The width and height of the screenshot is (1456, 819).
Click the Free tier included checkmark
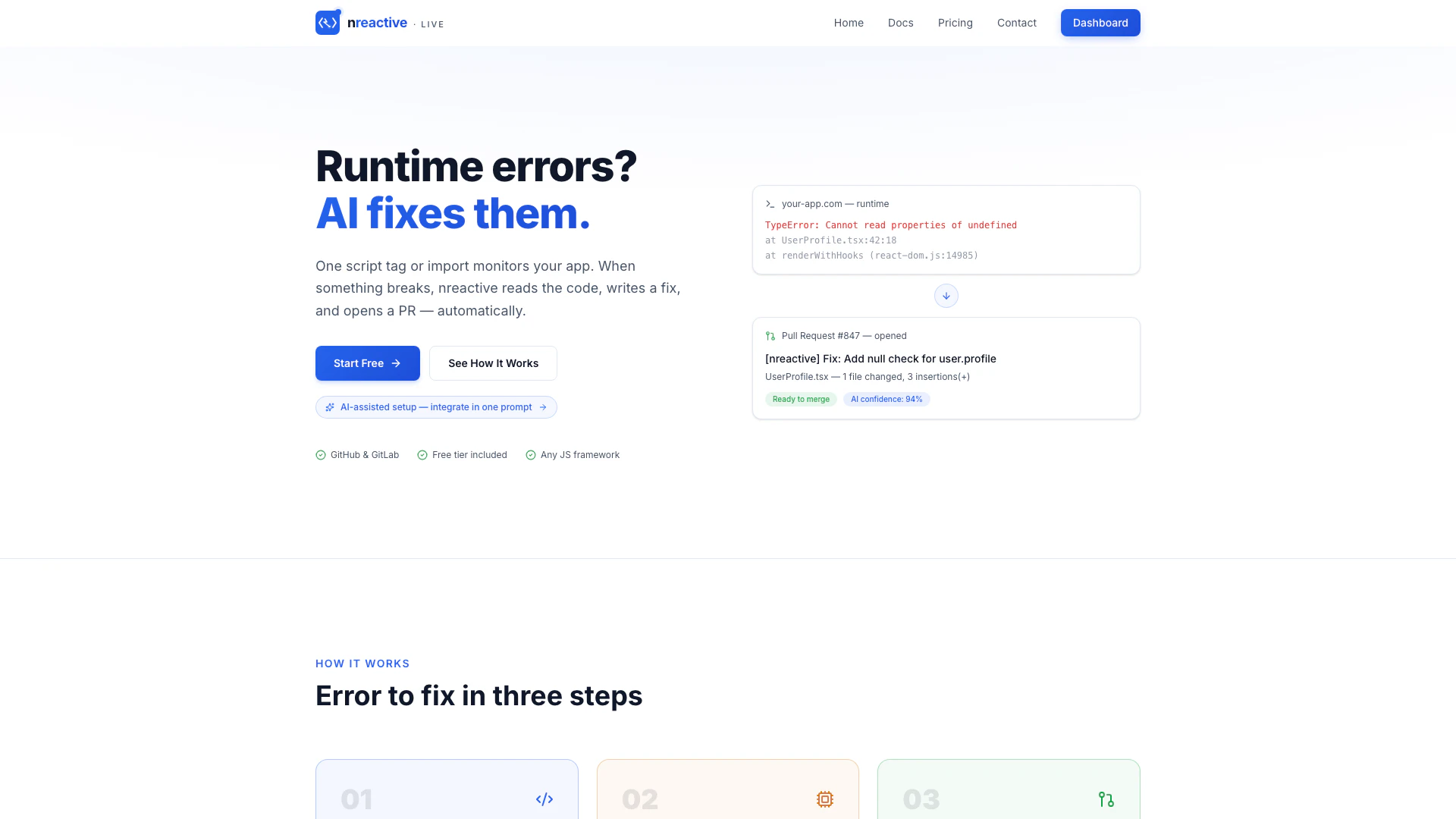point(422,455)
